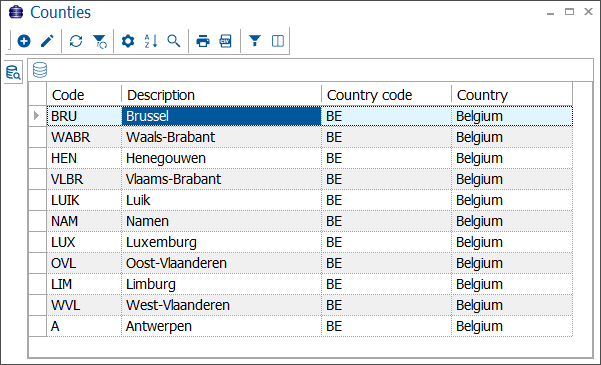Print the counties list
Image resolution: width=601 pixels, height=365 pixels.
coord(203,41)
